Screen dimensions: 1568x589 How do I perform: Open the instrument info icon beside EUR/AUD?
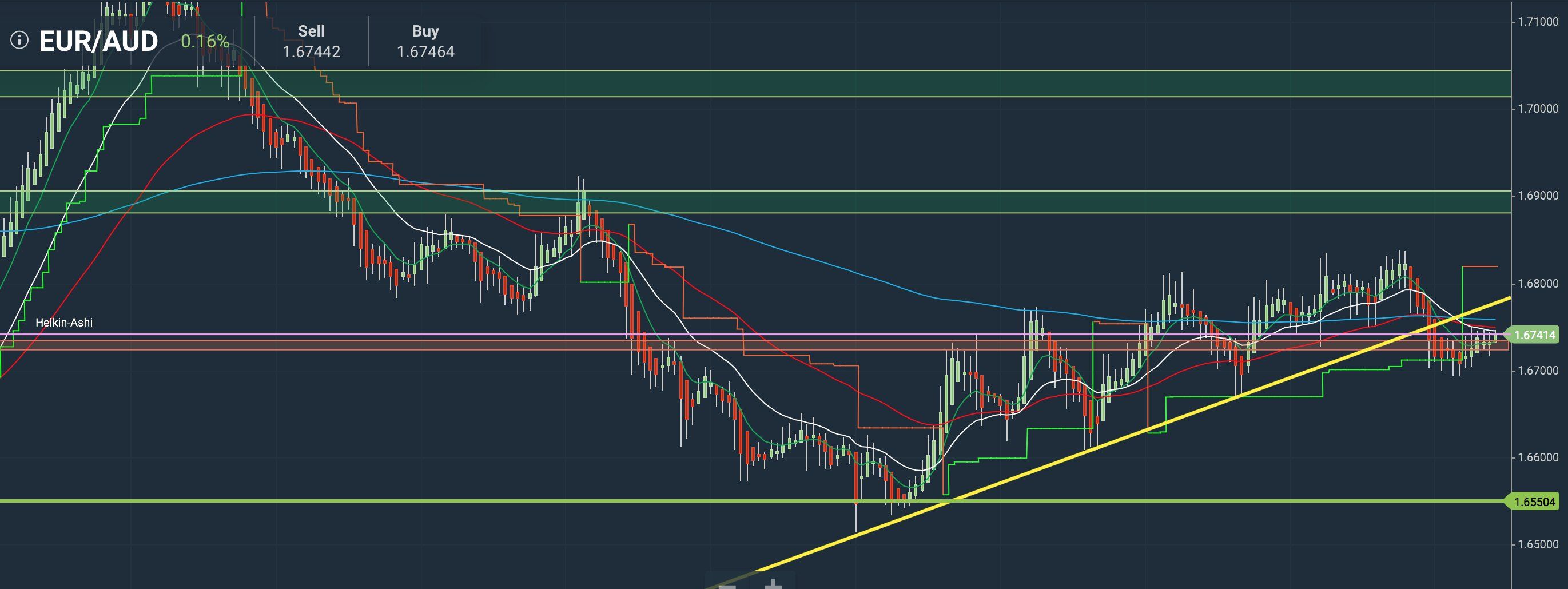click(x=19, y=41)
